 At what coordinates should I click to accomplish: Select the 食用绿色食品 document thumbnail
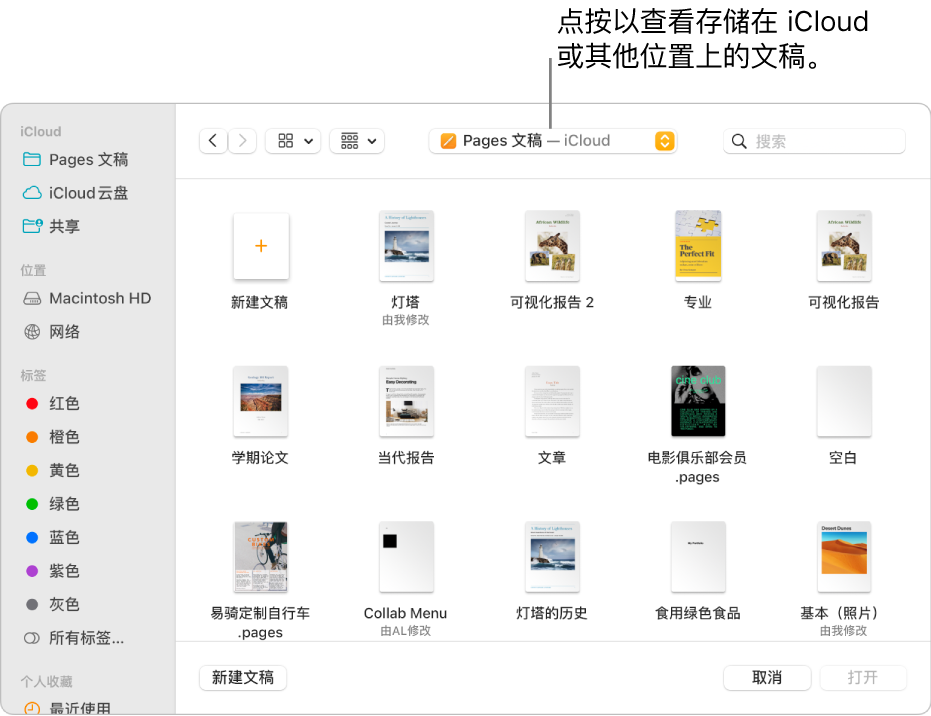698,557
